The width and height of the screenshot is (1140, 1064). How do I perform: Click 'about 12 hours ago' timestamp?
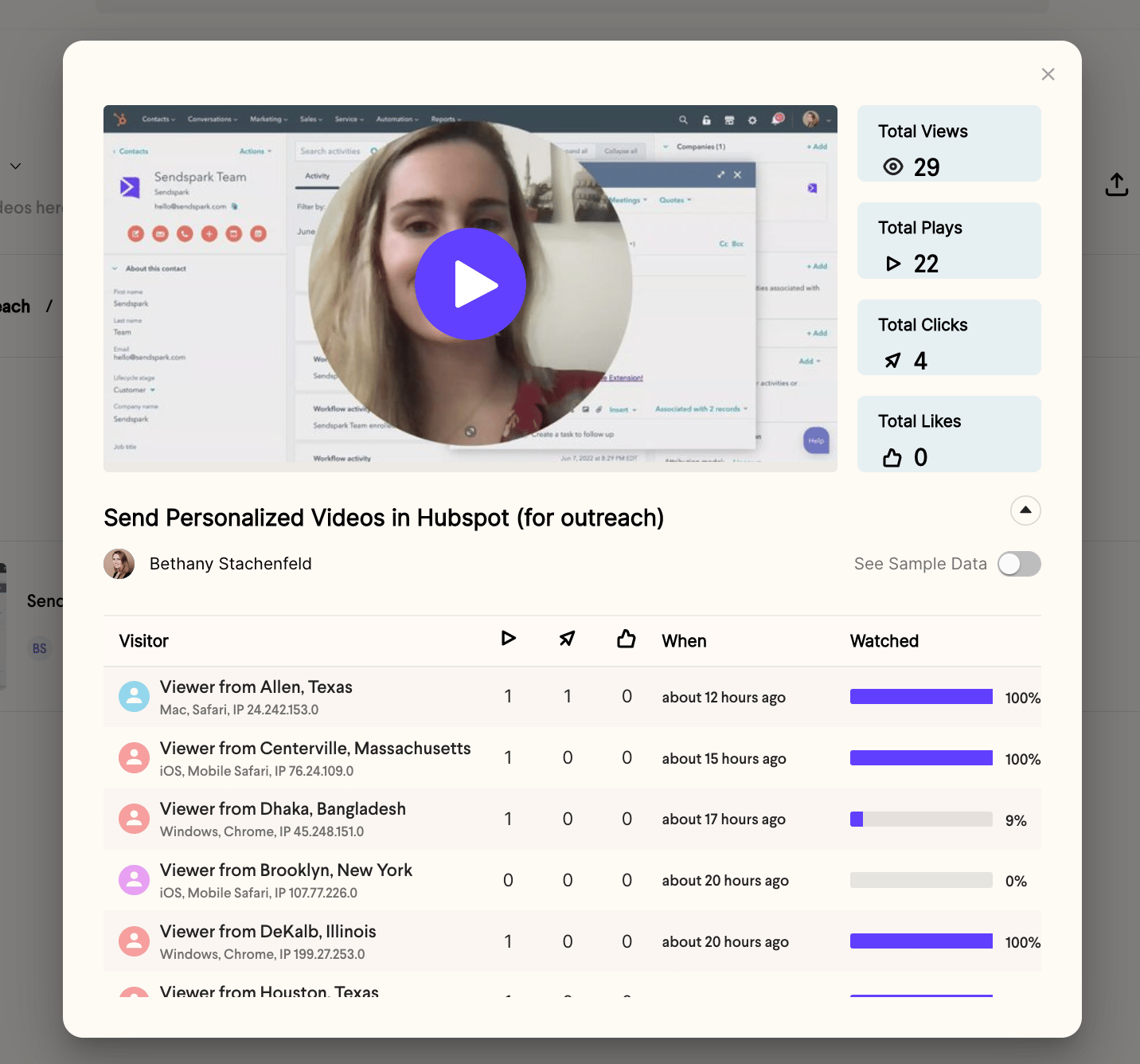[x=724, y=698]
